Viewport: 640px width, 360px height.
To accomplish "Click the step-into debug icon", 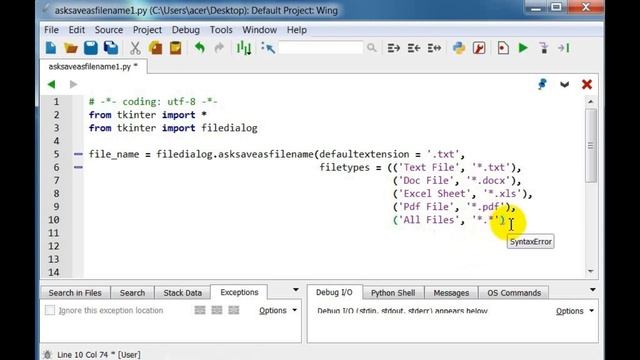I will (544, 48).
